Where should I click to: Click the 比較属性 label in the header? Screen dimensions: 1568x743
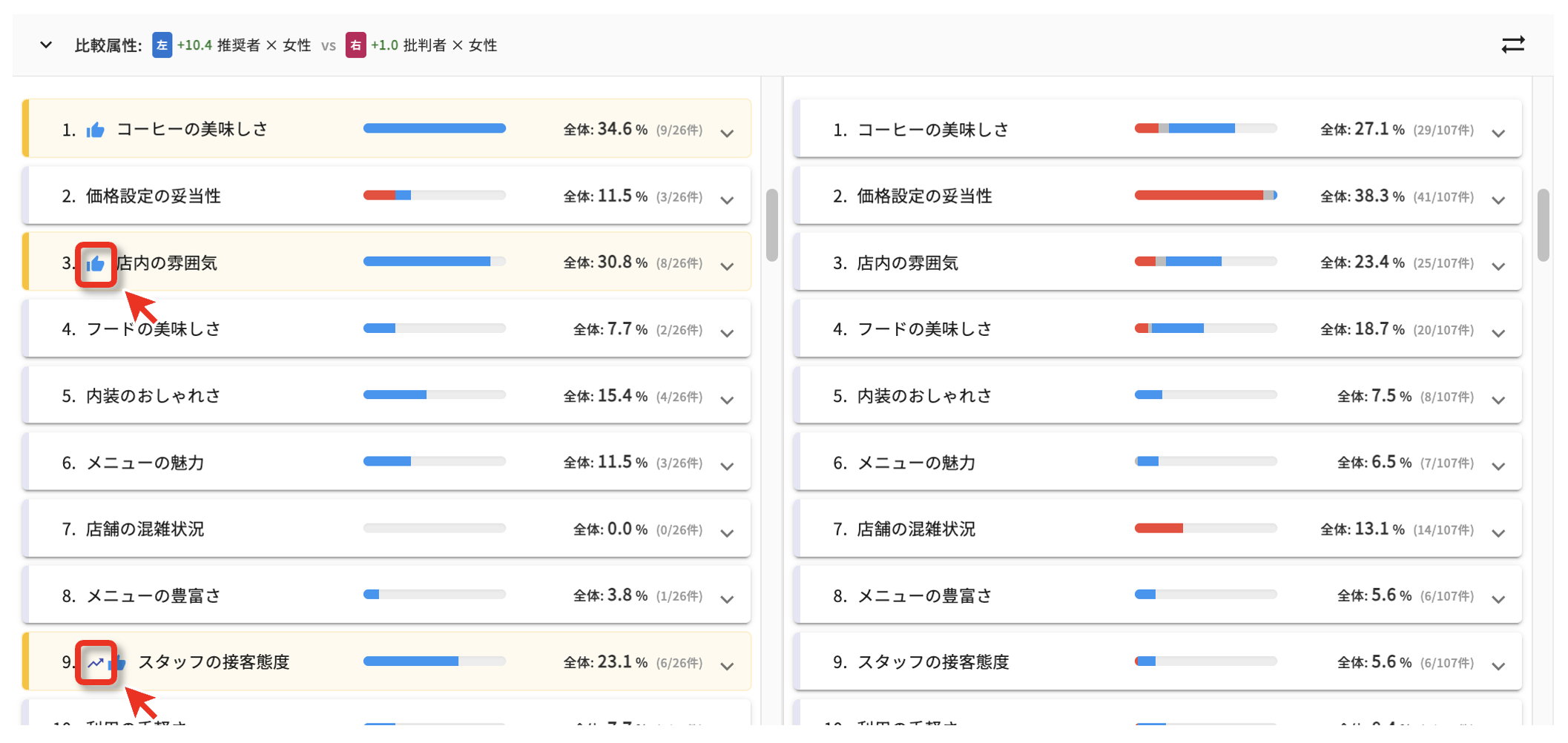[108, 44]
